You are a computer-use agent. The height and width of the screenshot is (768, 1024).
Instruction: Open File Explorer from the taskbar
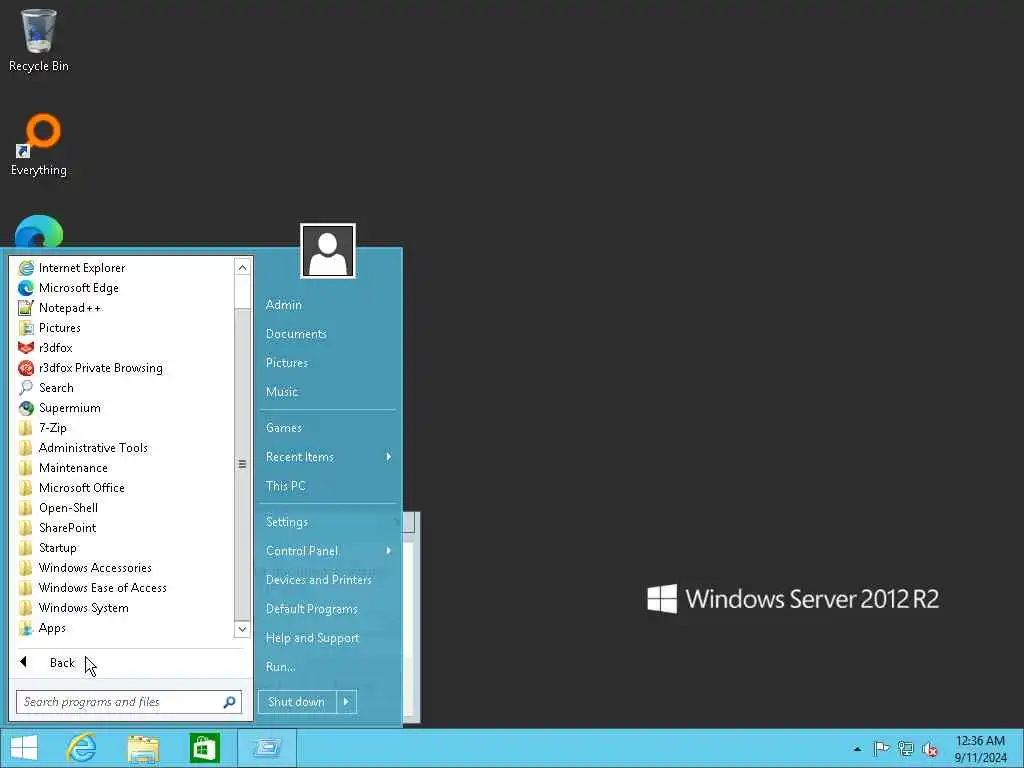pyautogui.click(x=143, y=748)
